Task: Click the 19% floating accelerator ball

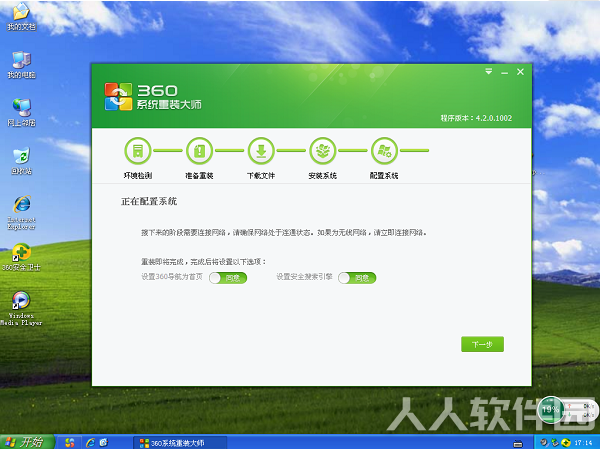Action: coord(551,410)
